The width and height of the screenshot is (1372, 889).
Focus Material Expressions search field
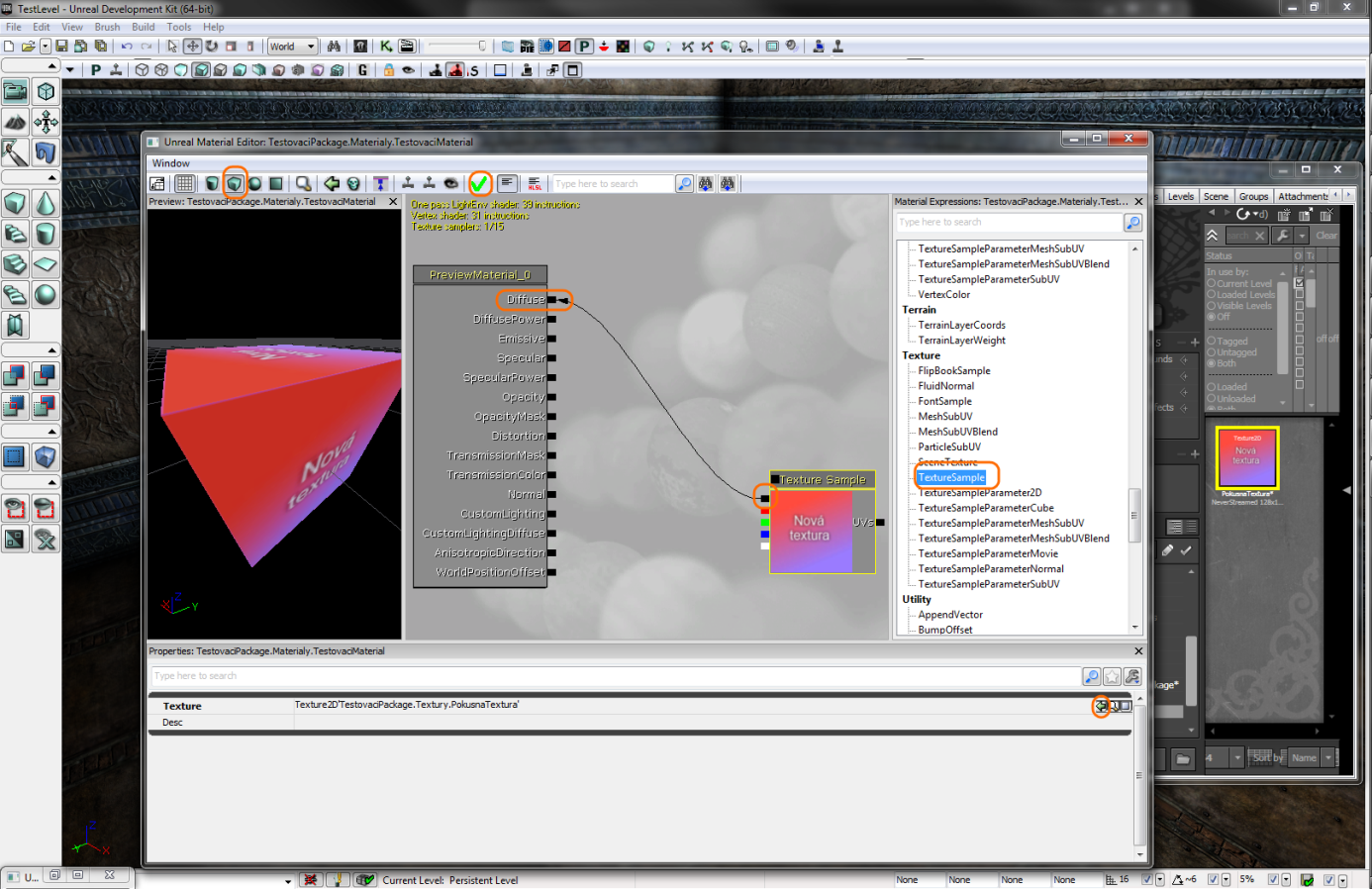click(x=1009, y=223)
